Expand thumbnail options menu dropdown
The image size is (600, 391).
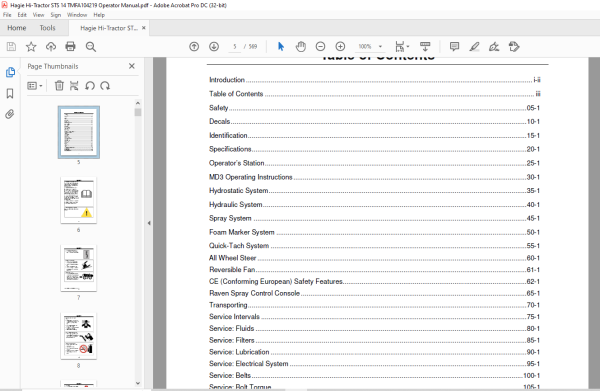tap(35, 86)
